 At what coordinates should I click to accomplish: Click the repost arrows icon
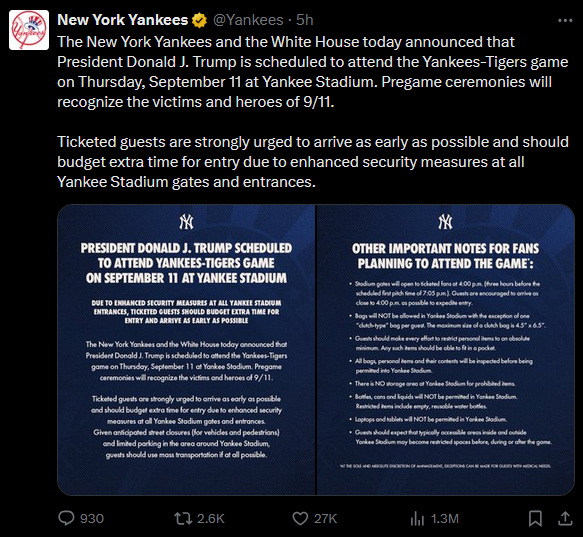coord(183,518)
